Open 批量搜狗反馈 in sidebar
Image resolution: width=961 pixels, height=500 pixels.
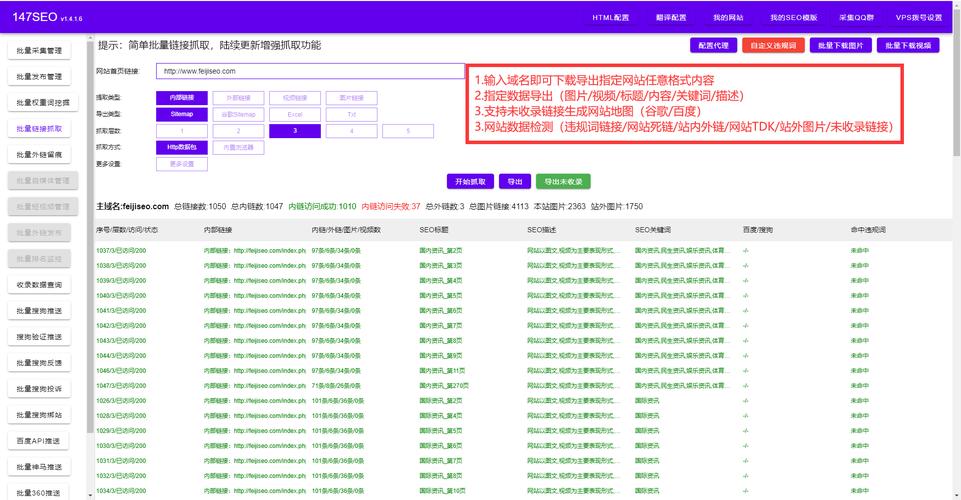point(39,363)
